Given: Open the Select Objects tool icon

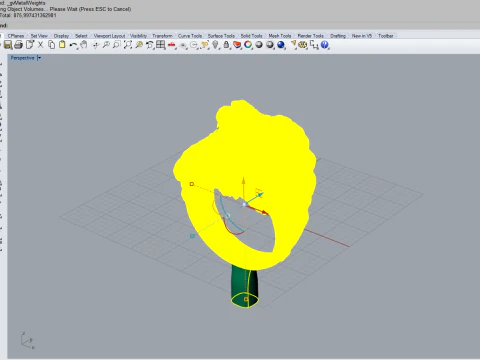Looking at the screenshot, I should [x=204, y=45].
